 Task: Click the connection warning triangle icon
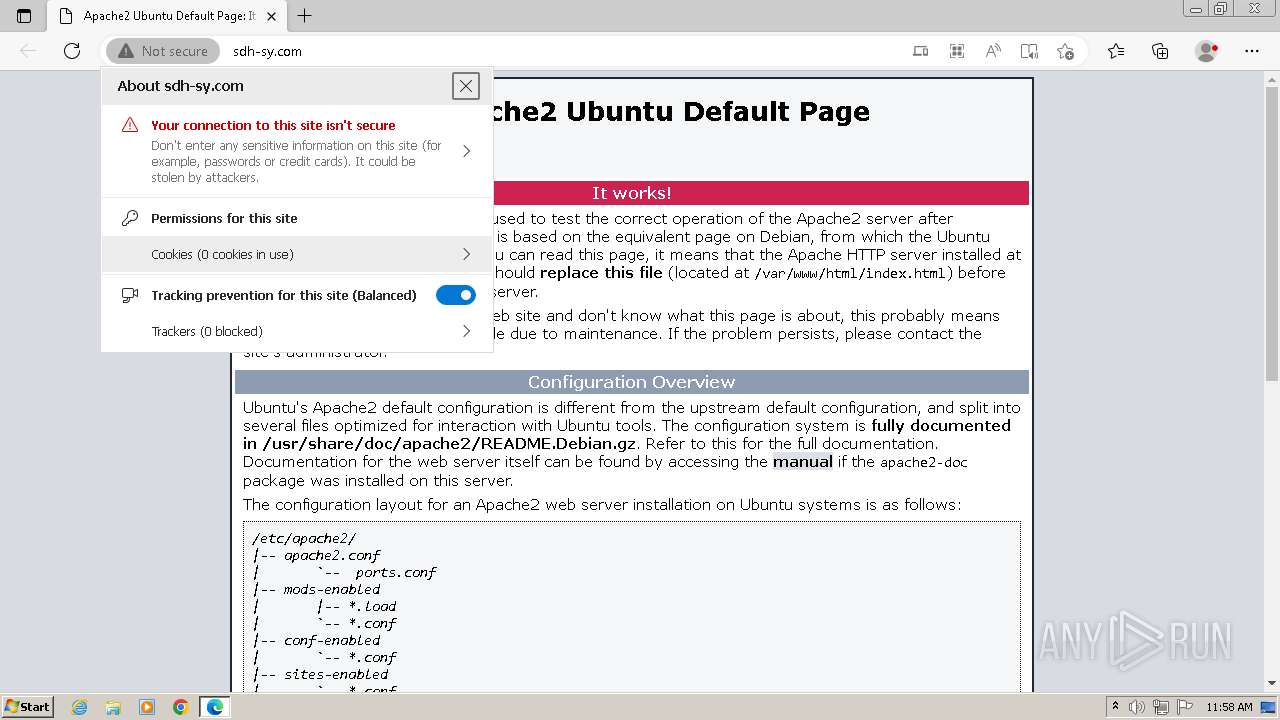(130, 125)
